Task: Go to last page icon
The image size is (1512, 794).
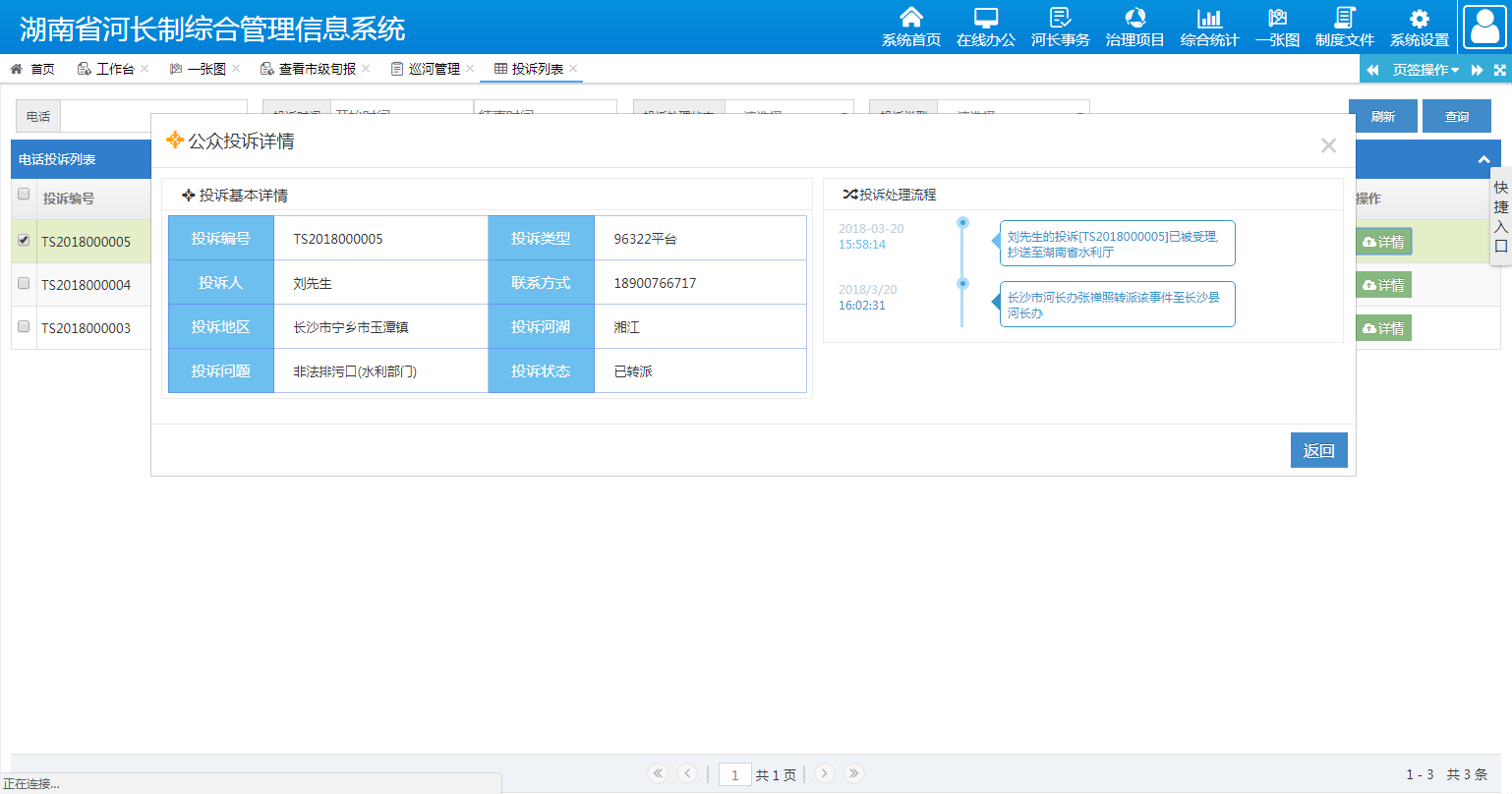Action: click(x=854, y=773)
